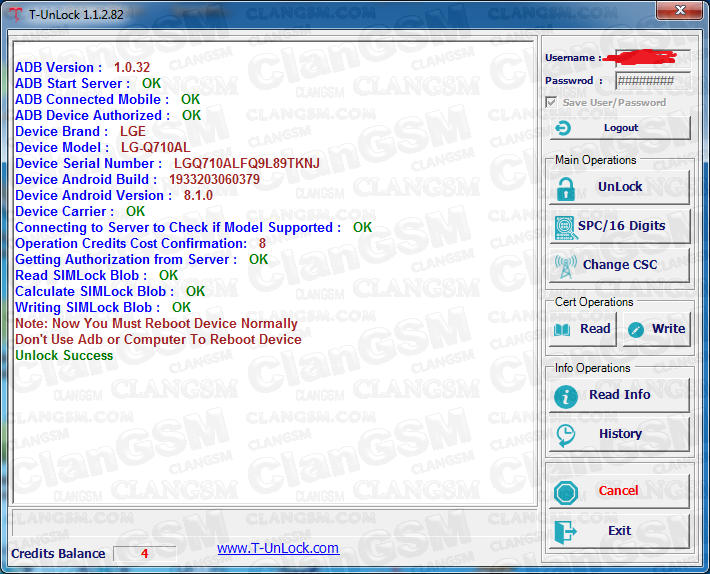Click the 'Calculate SIMLock Blob' log line

click(110, 292)
